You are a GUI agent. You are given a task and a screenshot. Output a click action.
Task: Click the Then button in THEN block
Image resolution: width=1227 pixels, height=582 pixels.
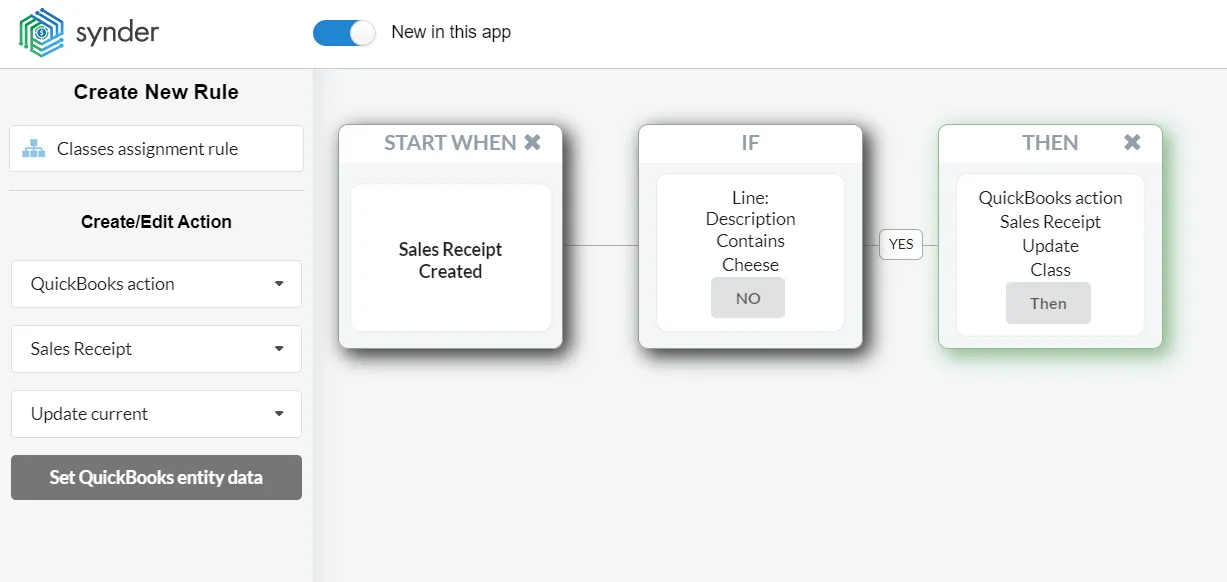(x=1048, y=303)
